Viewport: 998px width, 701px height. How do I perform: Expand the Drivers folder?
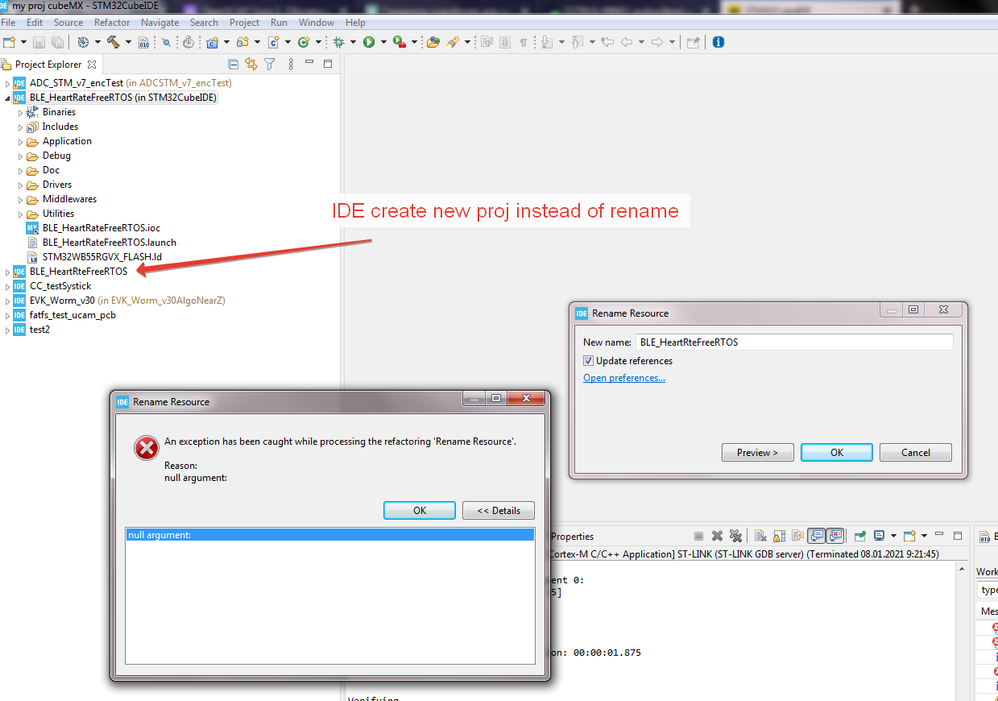(20, 185)
